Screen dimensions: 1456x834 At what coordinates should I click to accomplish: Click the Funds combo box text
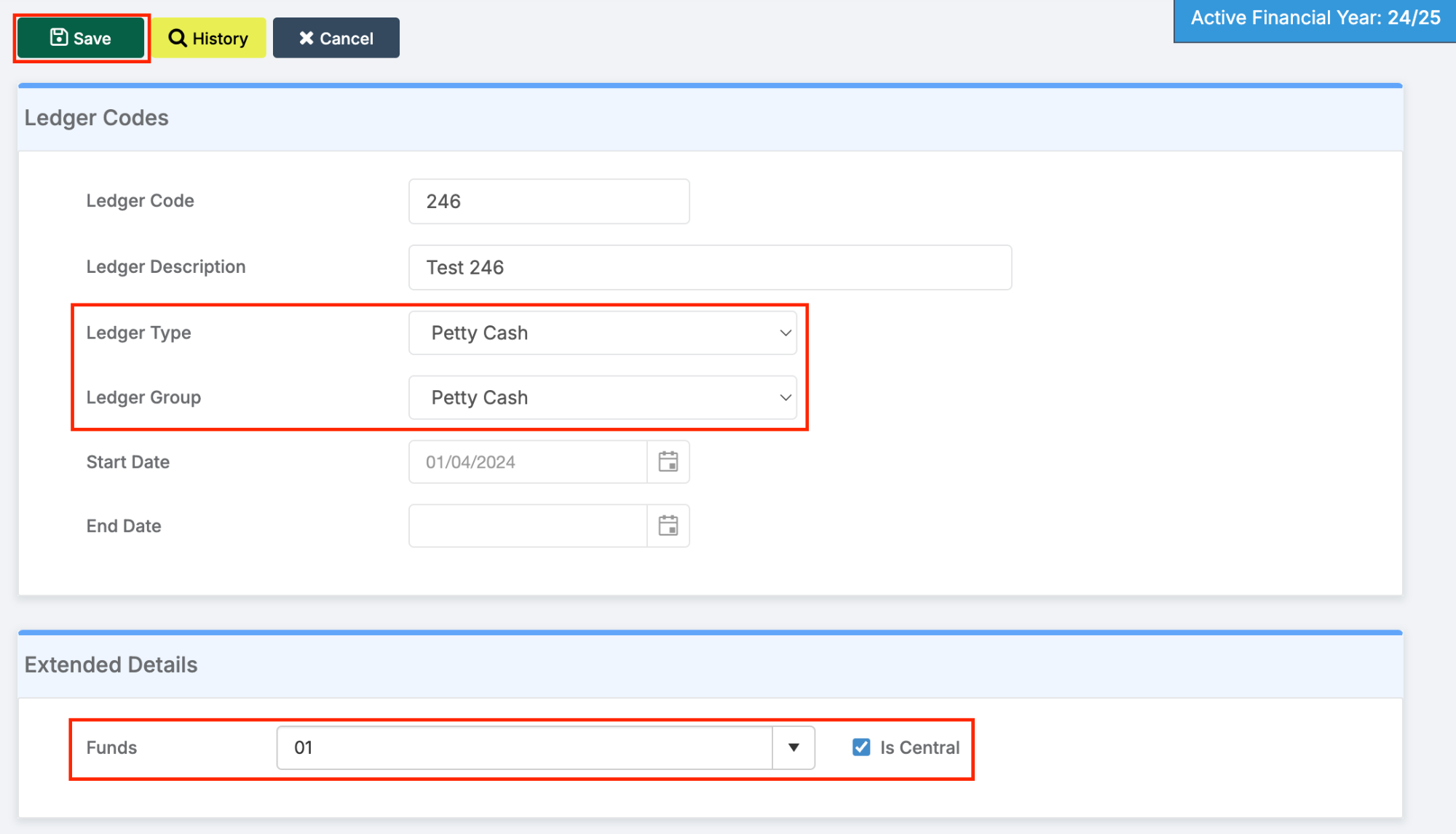[524, 748]
